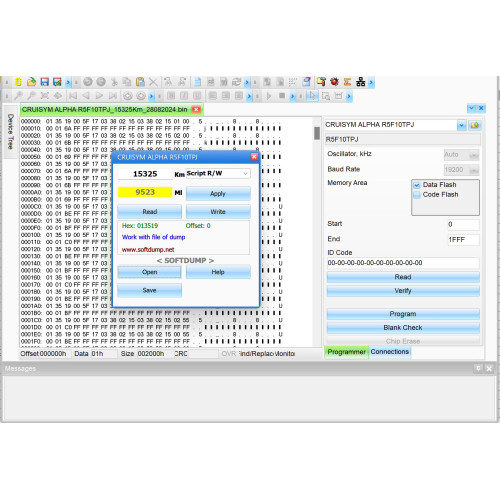Toggle the Data Flash checkbox
Image resolution: width=500 pixels, height=500 pixels.
[x=417, y=185]
